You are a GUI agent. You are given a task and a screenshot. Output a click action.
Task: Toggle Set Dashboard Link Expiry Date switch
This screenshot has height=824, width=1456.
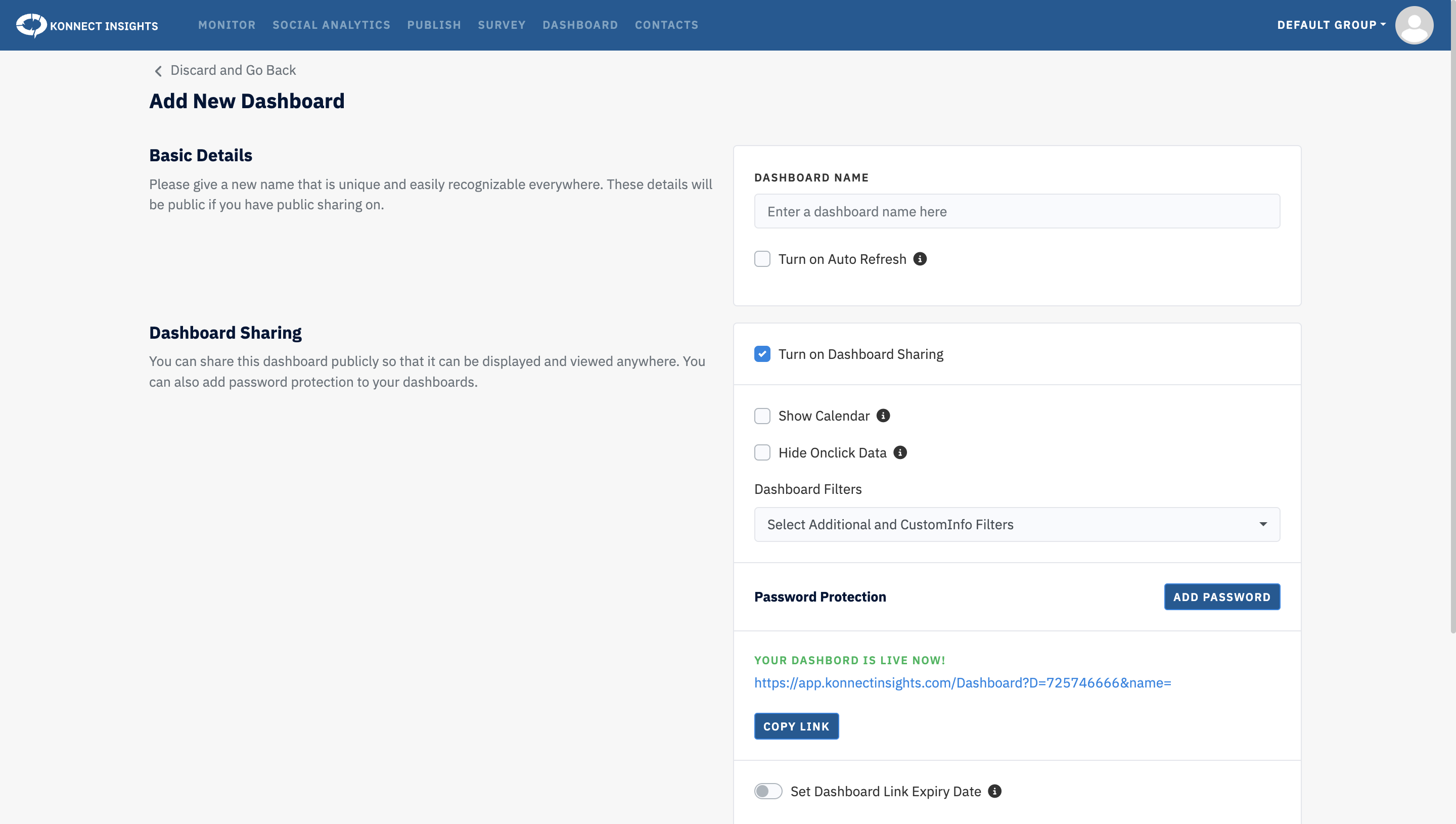coord(768,791)
